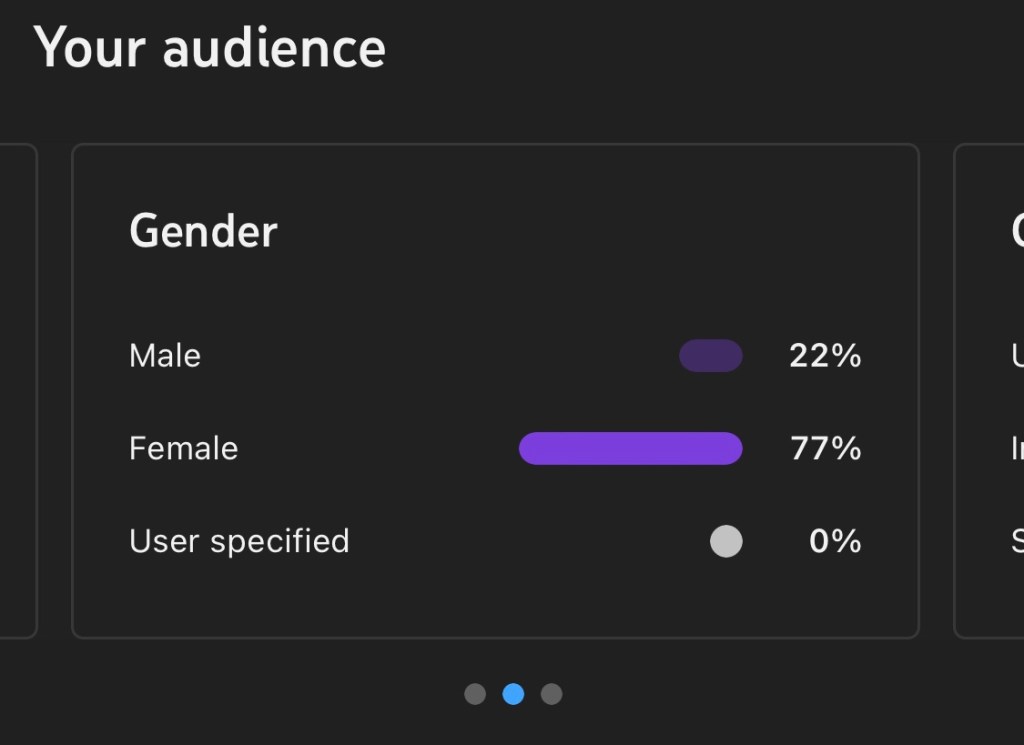
Task: Click the 77% Female value
Action: click(x=826, y=448)
